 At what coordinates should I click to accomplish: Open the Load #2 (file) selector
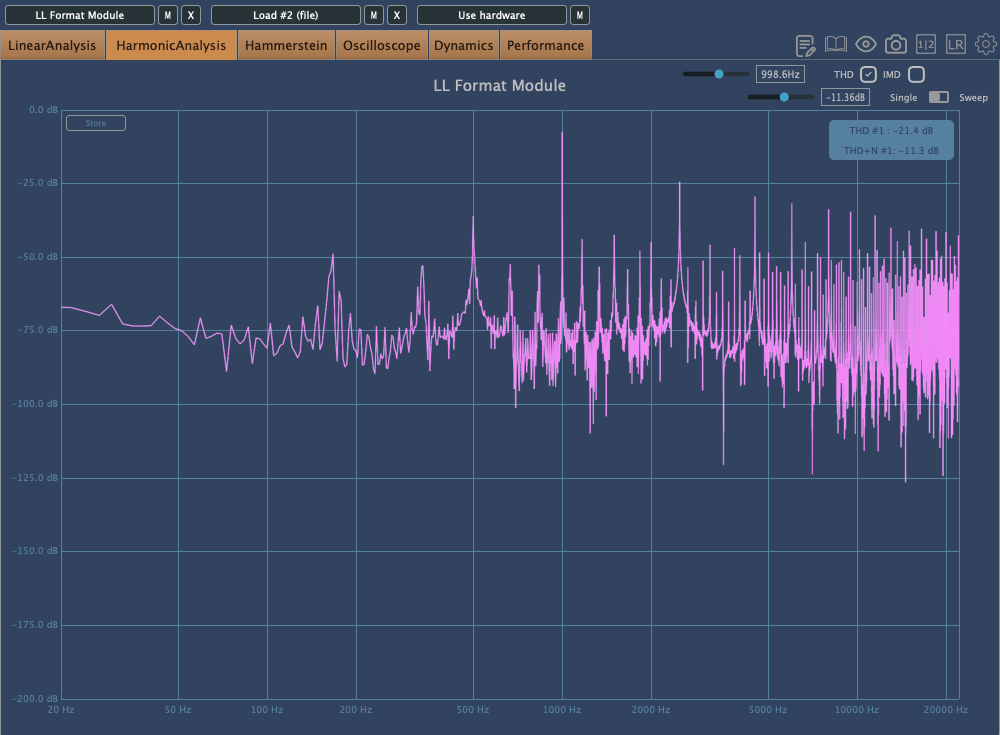click(x=285, y=15)
